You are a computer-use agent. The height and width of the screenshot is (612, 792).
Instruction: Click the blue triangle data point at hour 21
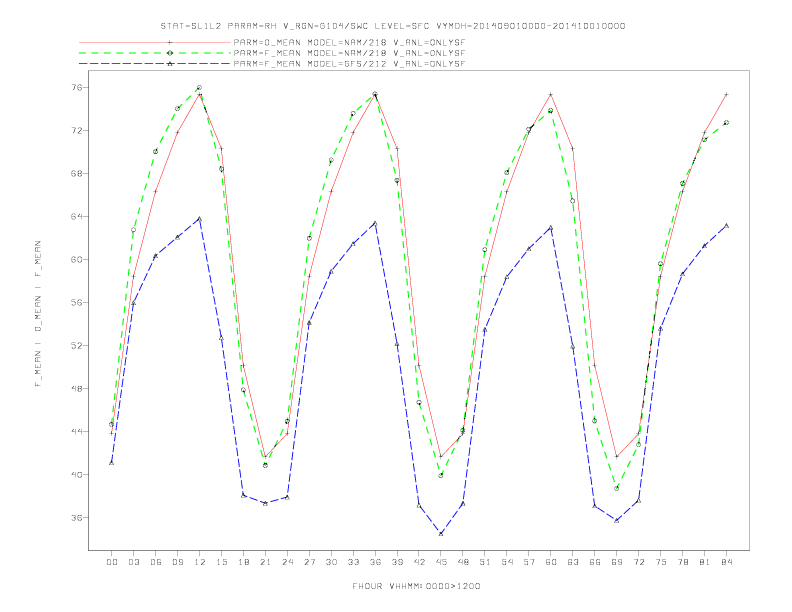[265, 503]
